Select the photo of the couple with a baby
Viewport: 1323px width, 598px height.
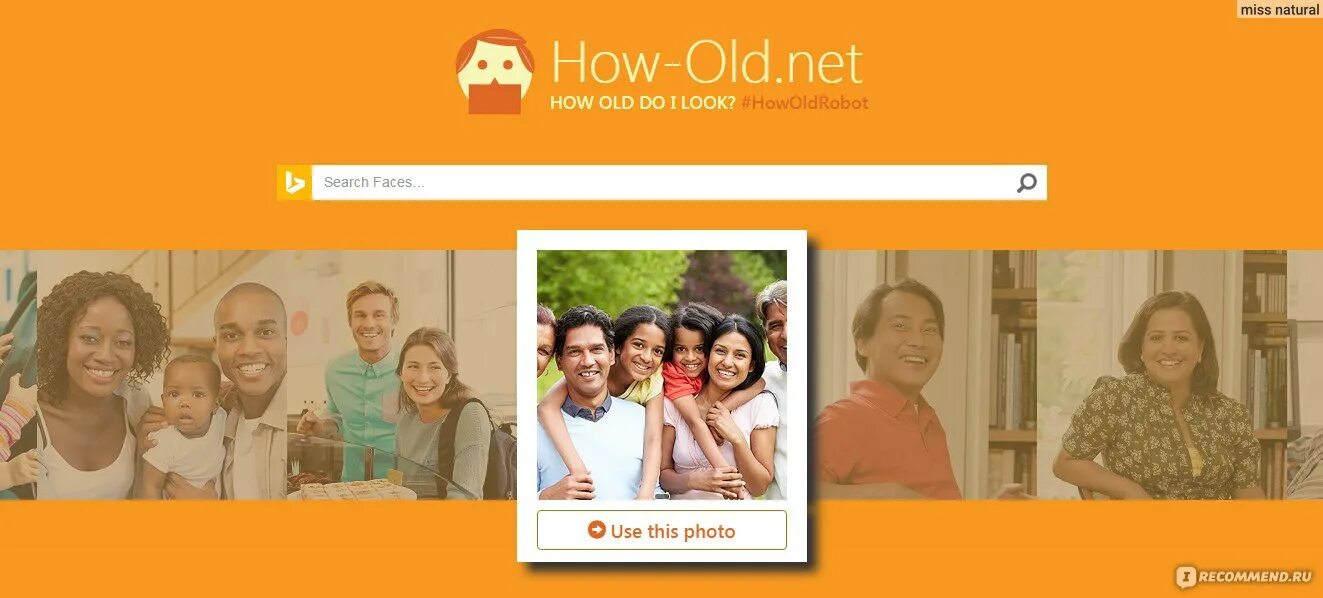pos(162,375)
